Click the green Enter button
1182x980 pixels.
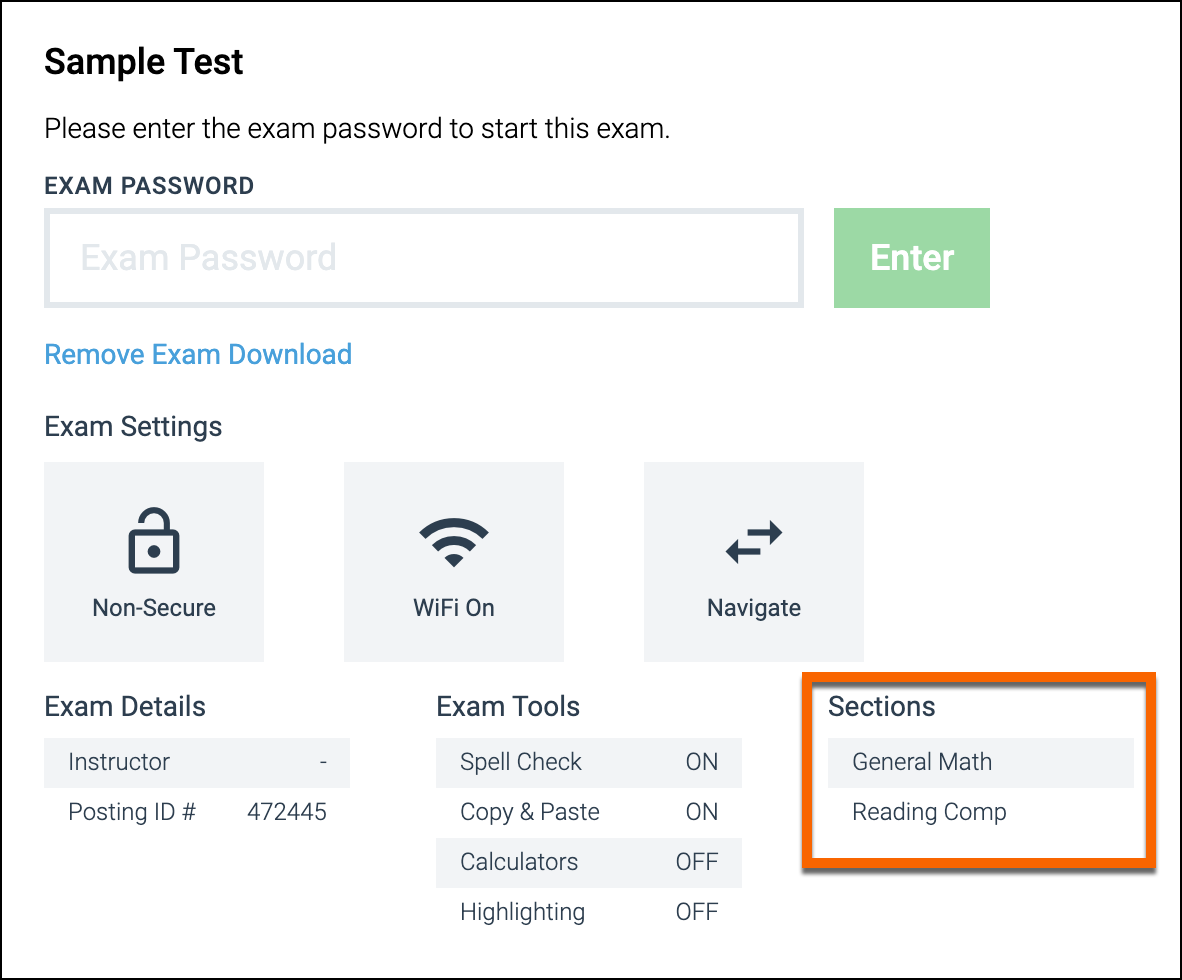911,258
